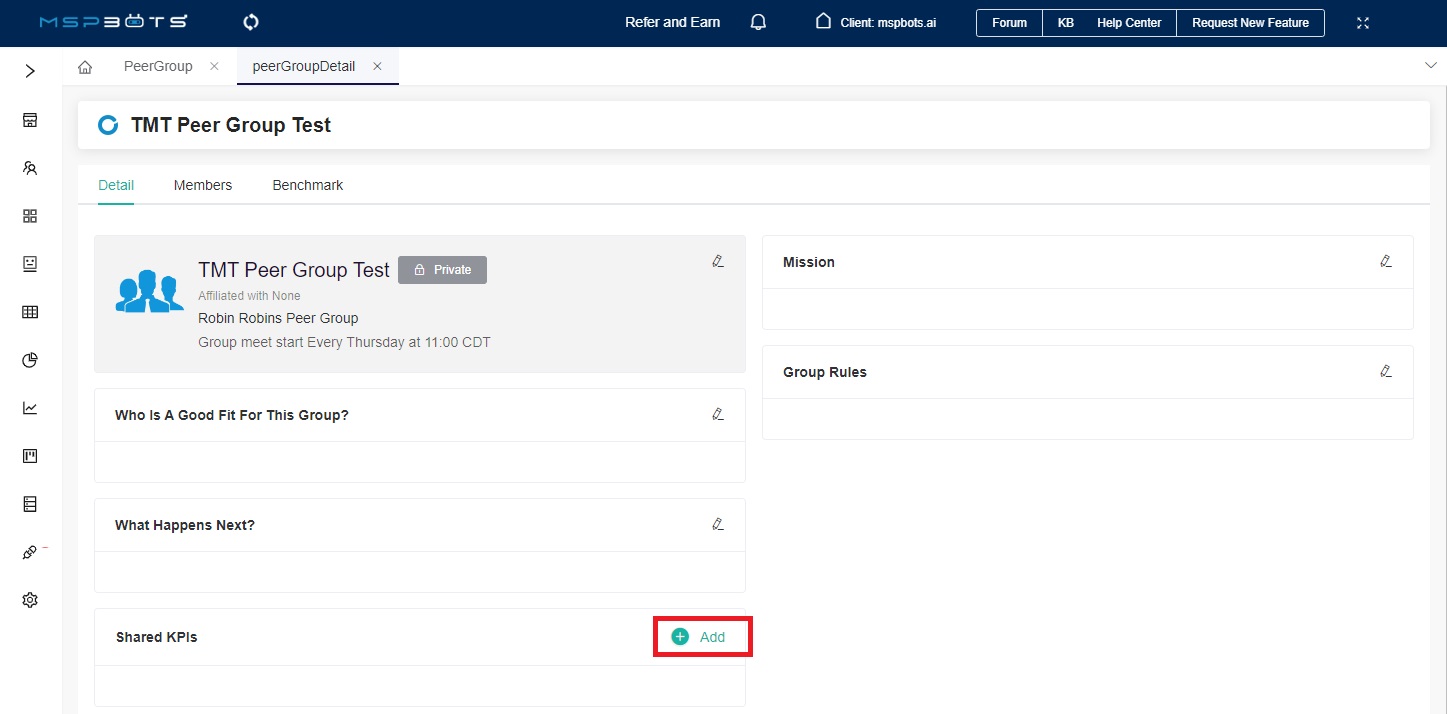Open the PeerGroup page tab
The image size is (1447, 714).
pyautogui.click(x=158, y=66)
